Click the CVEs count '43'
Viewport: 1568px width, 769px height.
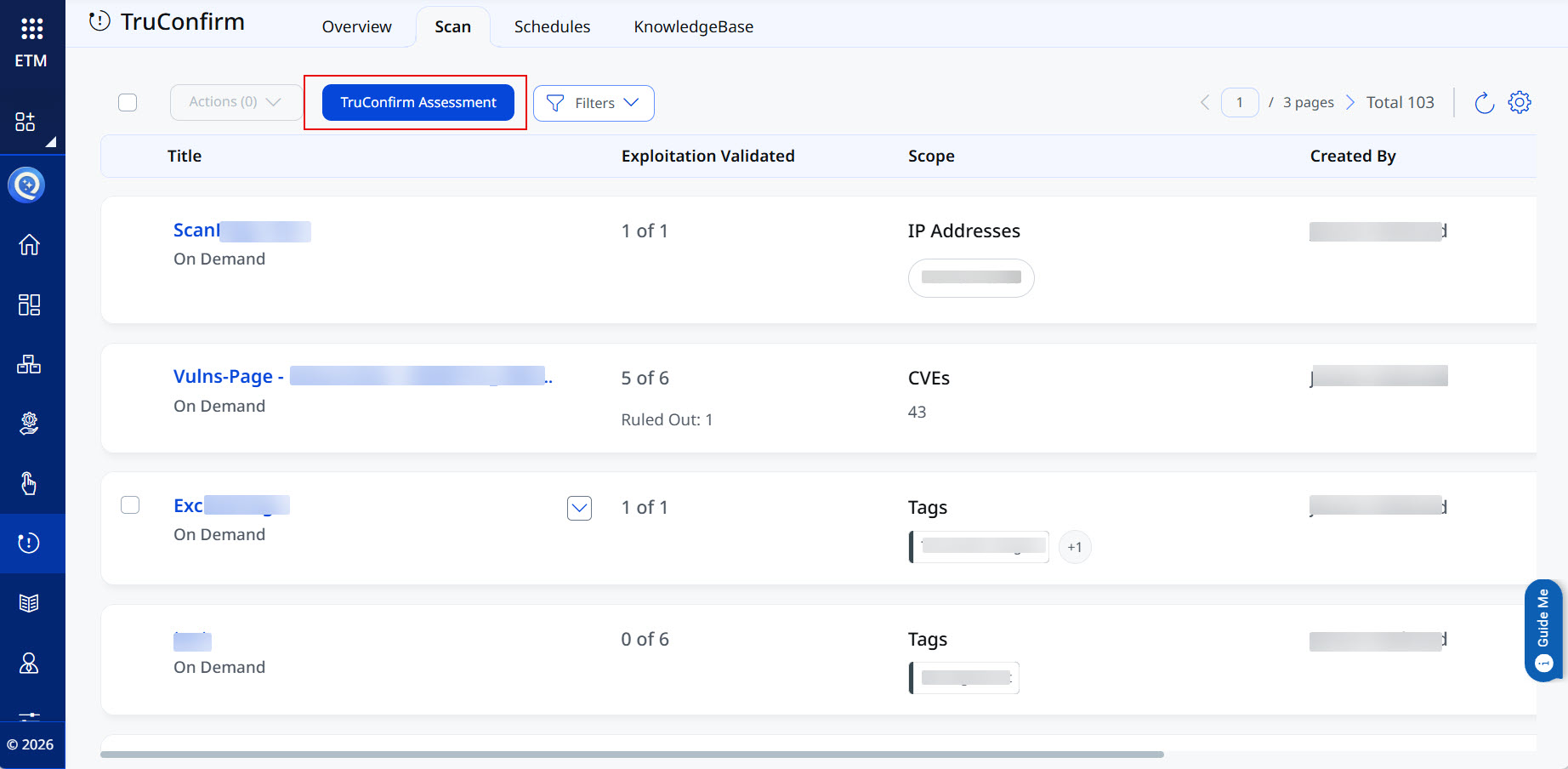tap(918, 412)
